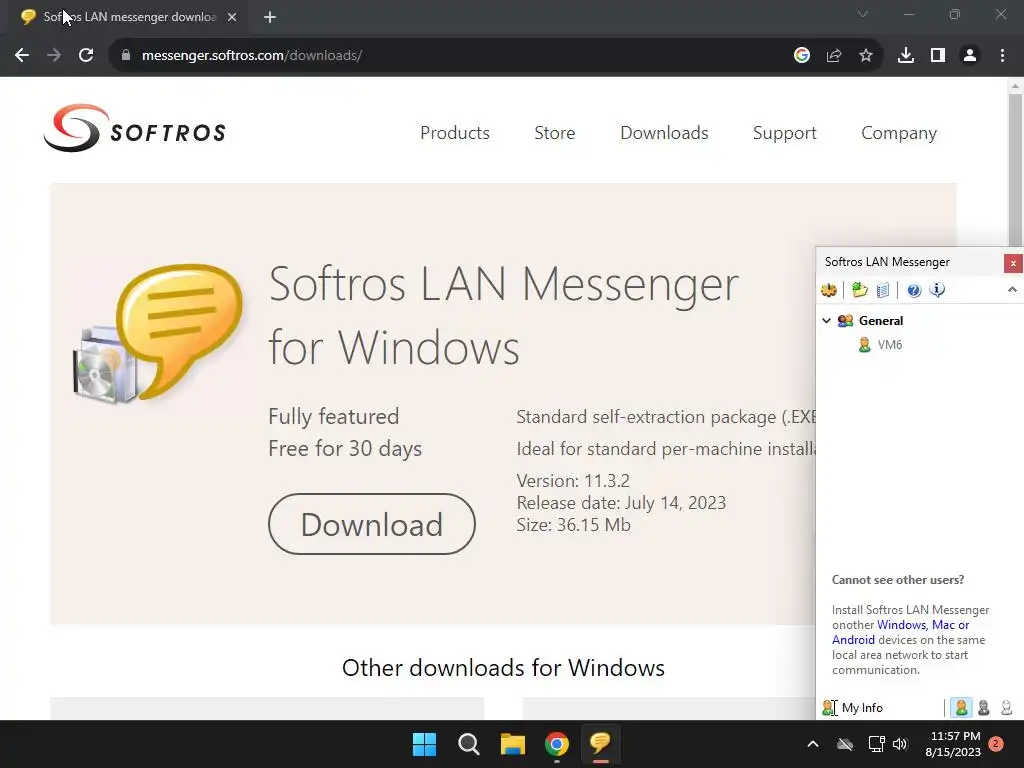Go back to the previous page
The height and width of the screenshot is (768, 1024).
22,56
